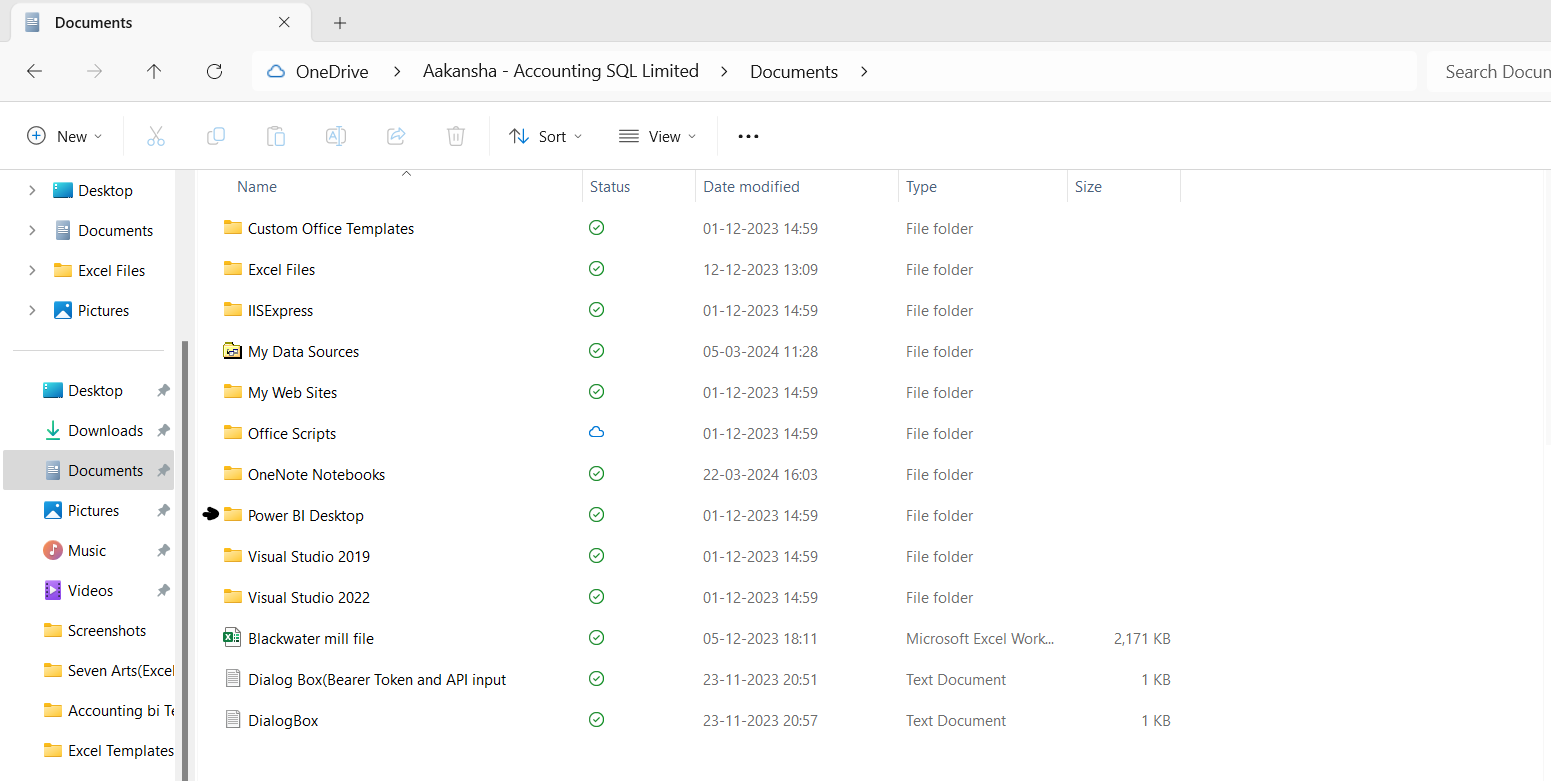Select Dialog Box(Bearer Token and API input file
The width and height of the screenshot is (1551, 781).
coord(377,679)
